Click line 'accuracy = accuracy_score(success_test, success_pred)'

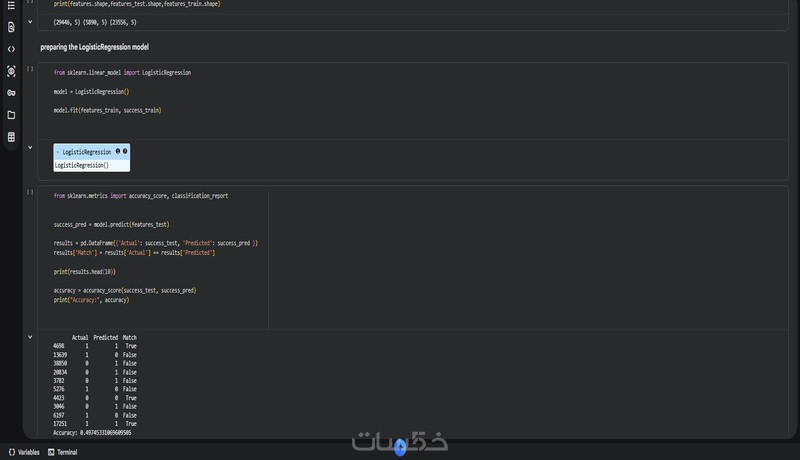pyautogui.click(x=125, y=291)
